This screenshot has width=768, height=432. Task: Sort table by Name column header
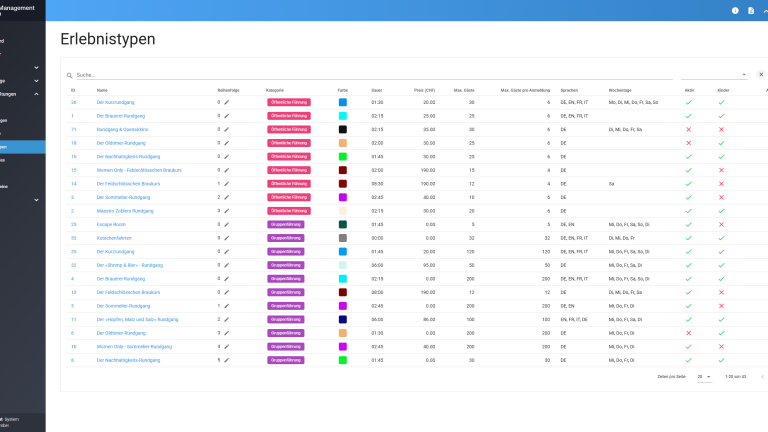pyautogui.click(x=102, y=90)
